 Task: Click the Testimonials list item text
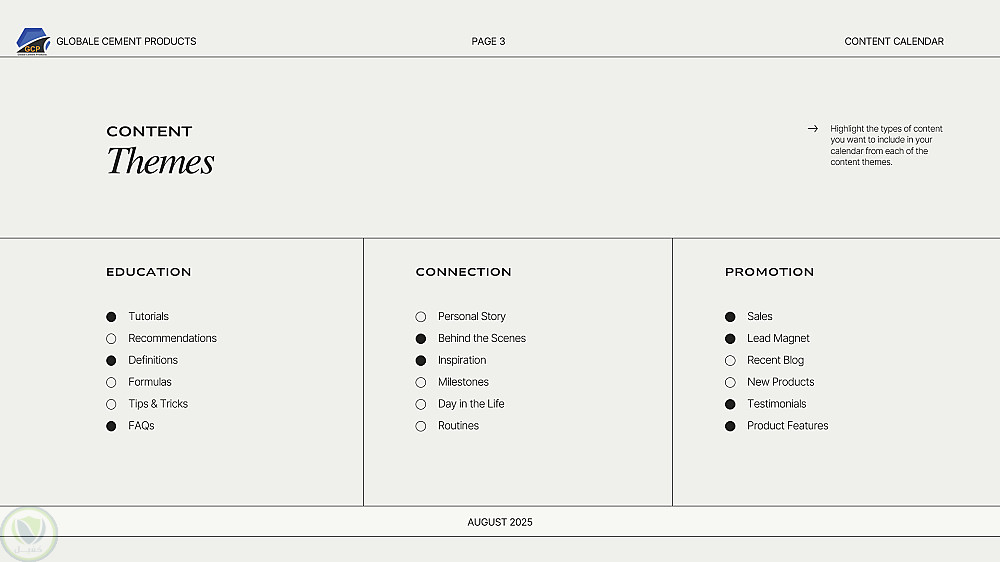click(x=776, y=404)
